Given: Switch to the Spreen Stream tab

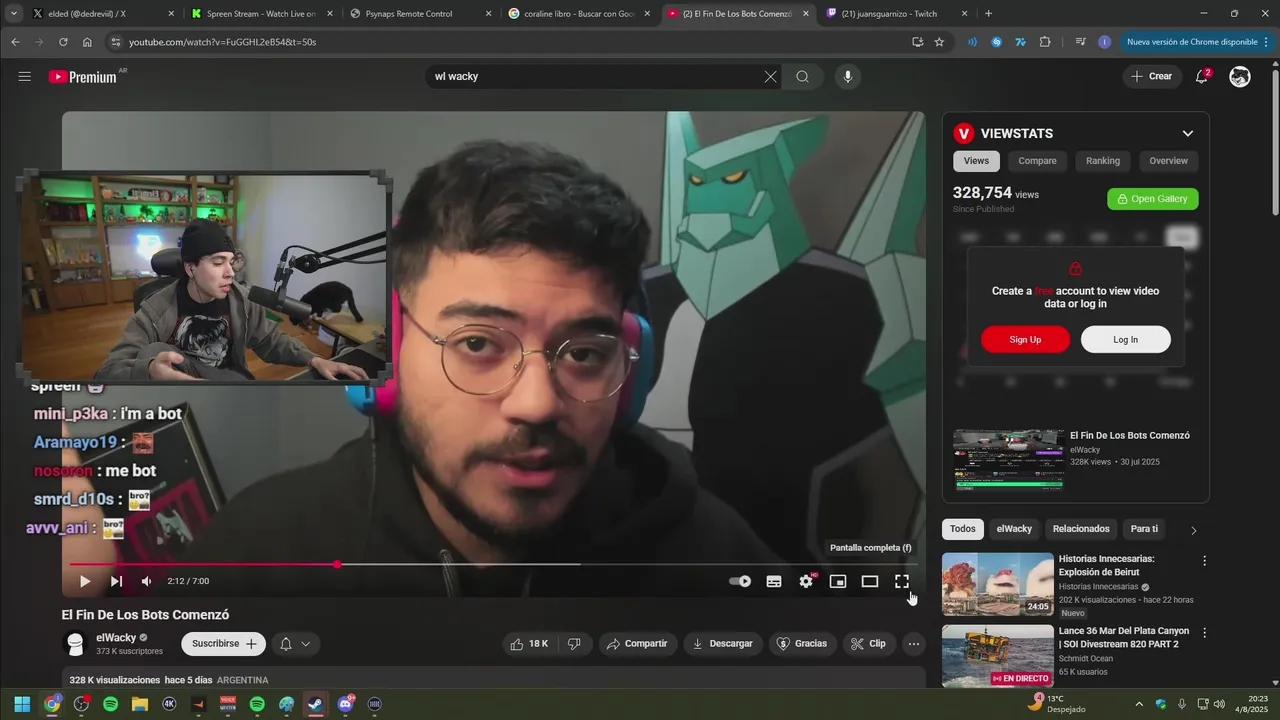Looking at the screenshot, I should (x=262, y=14).
